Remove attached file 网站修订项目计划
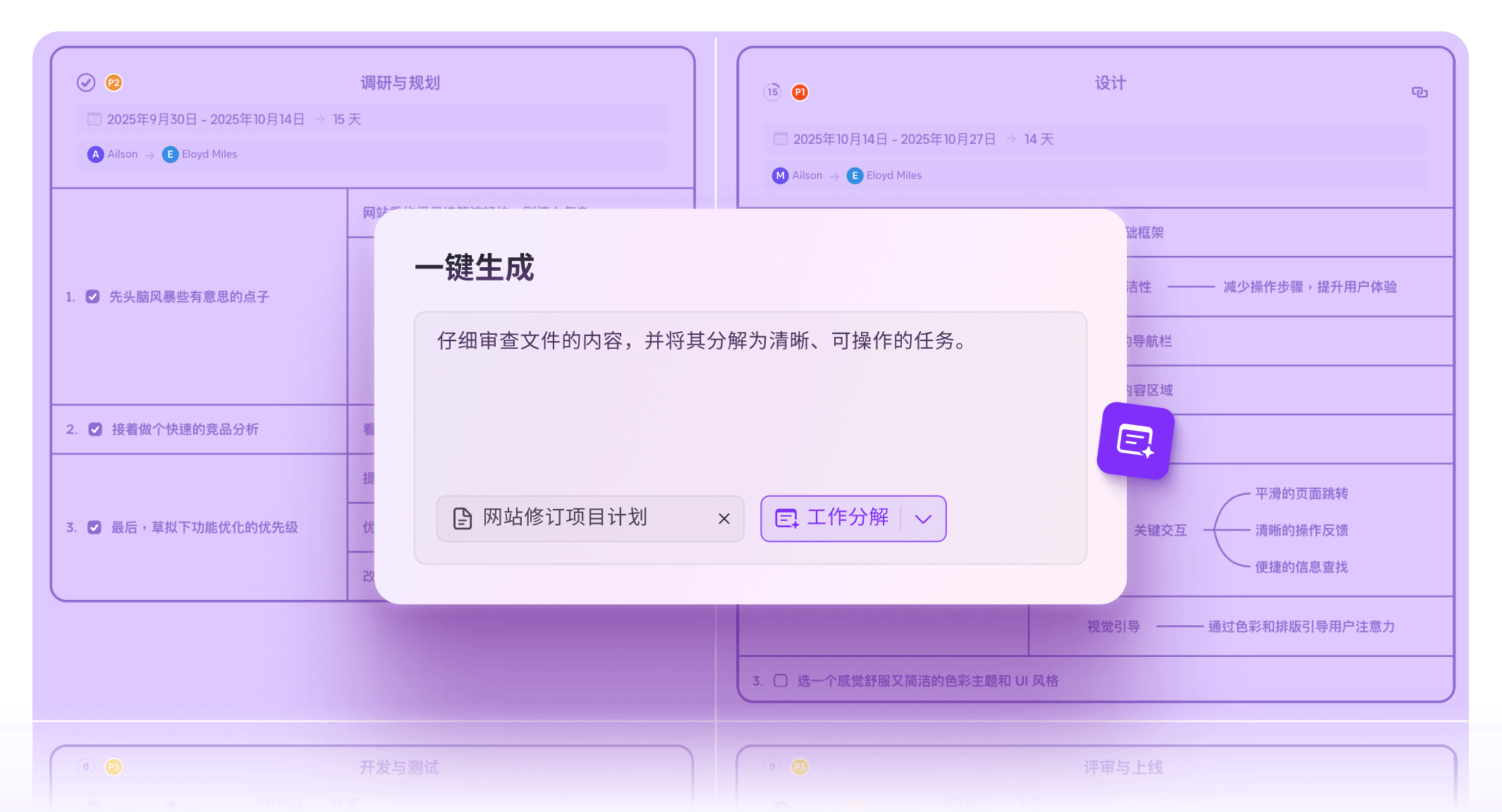Viewport: 1502px width, 812px height. coord(723,519)
